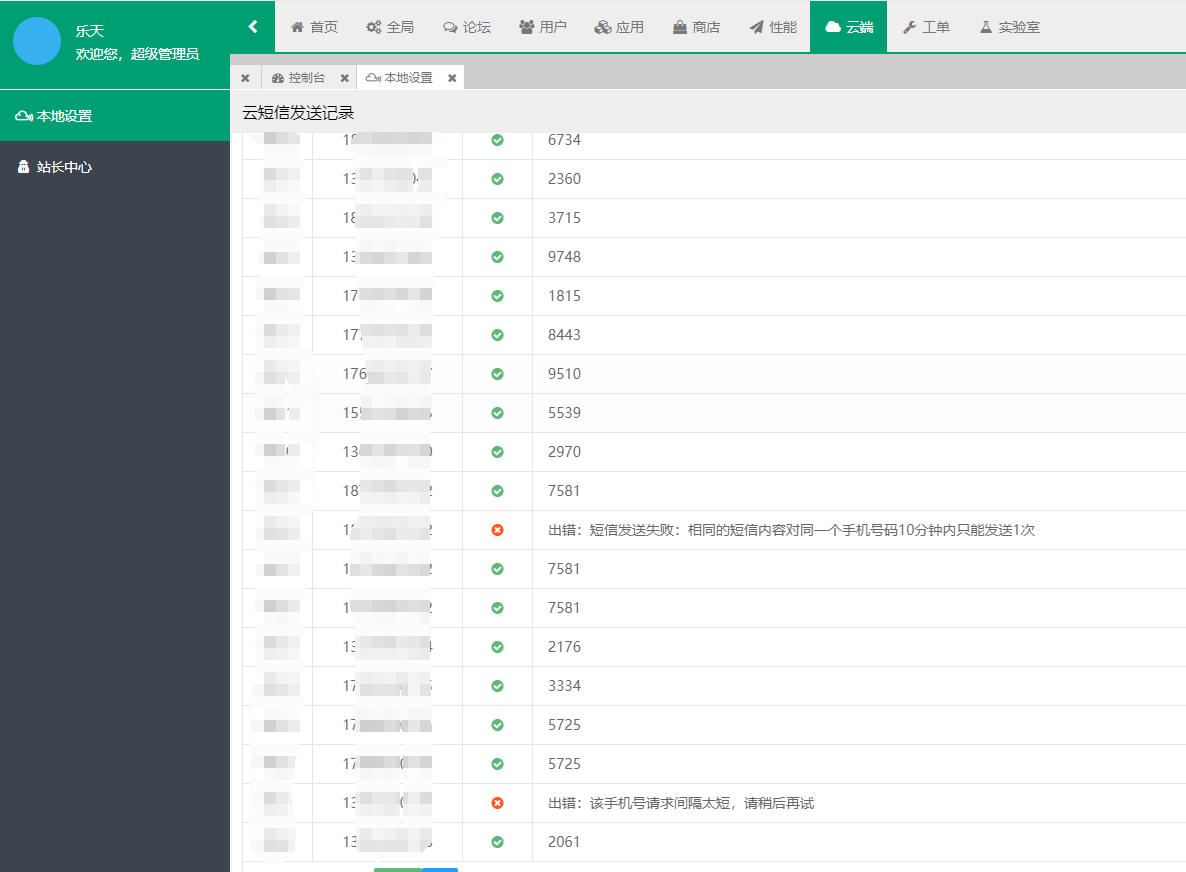Click the green check next to 9748
This screenshot has width=1186, height=872.
(497, 257)
